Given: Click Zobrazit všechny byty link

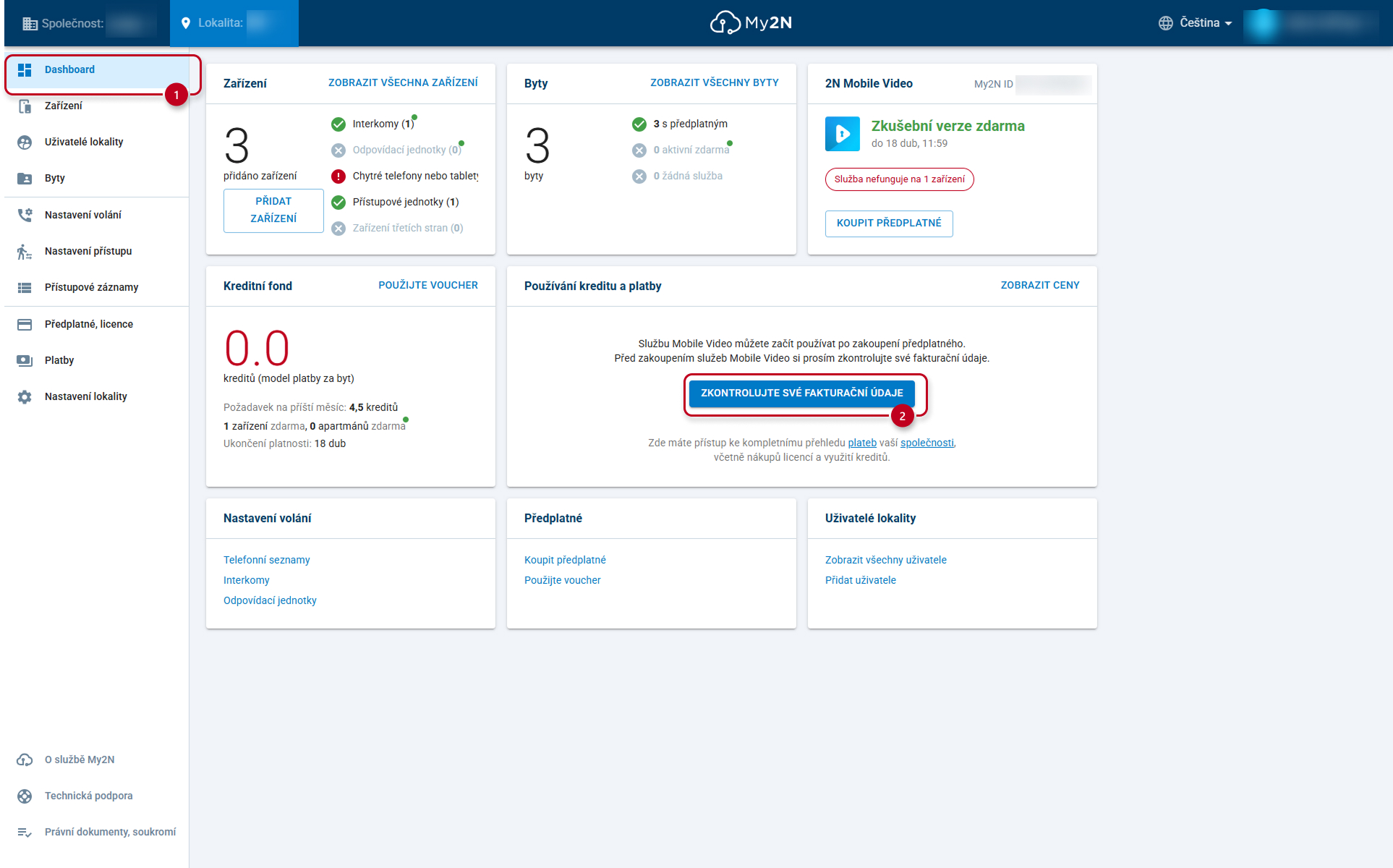Looking at the screenshot, I should (x=714, y=83).
